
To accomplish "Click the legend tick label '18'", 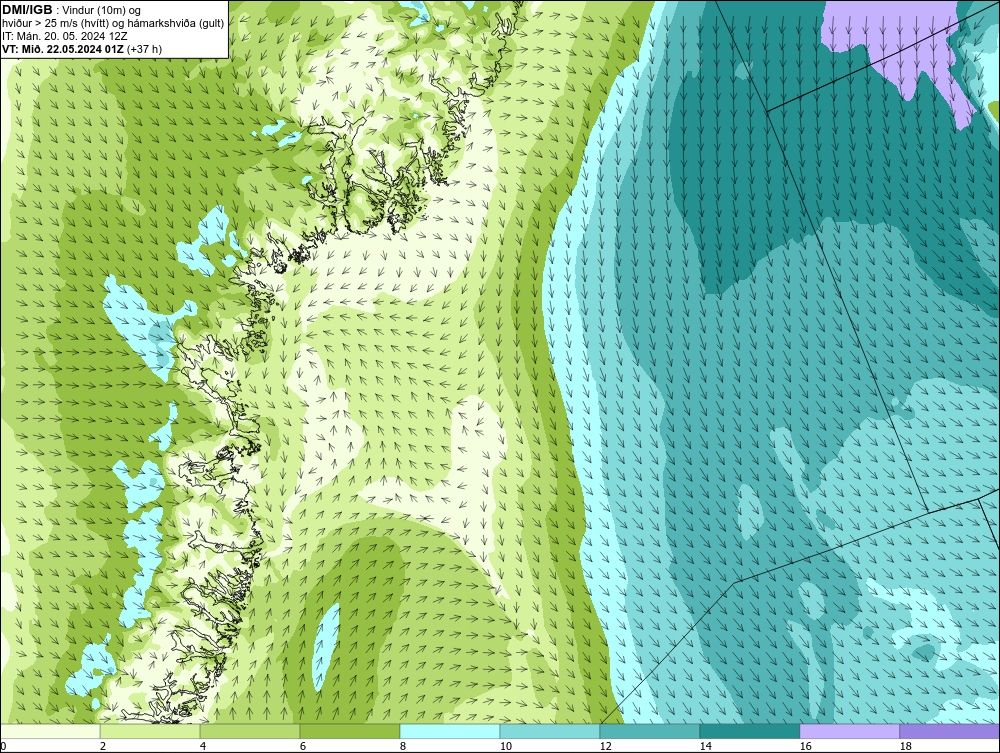I will 906,746.
